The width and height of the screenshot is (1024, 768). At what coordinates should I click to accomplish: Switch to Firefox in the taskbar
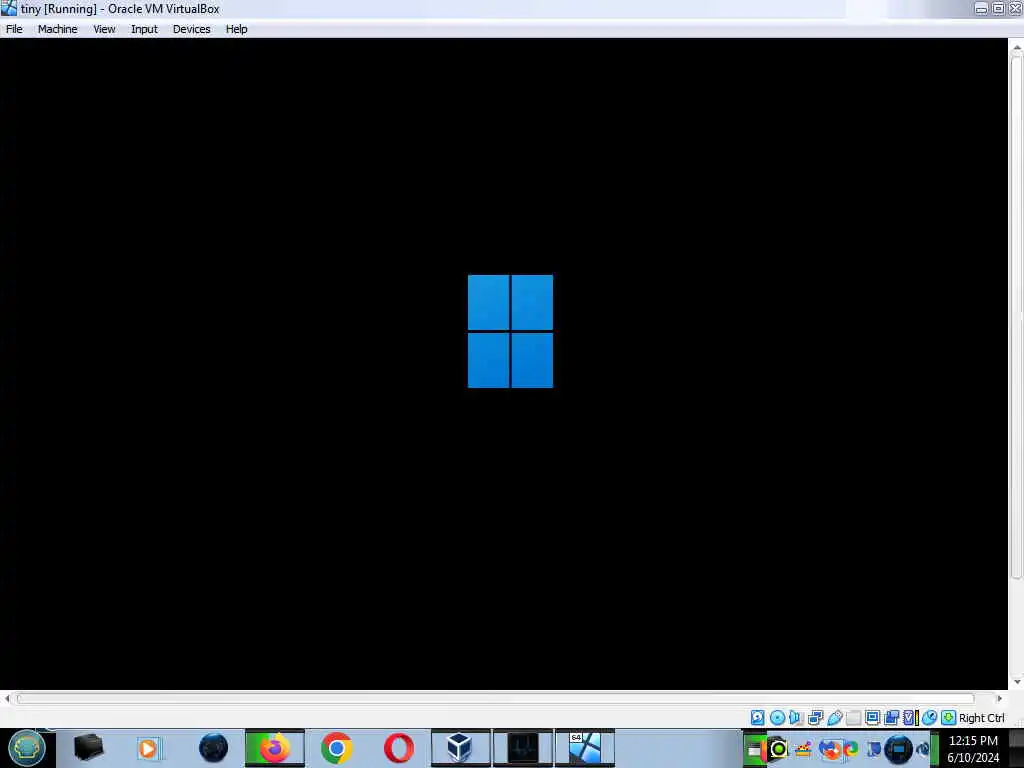tap(274, 748)
